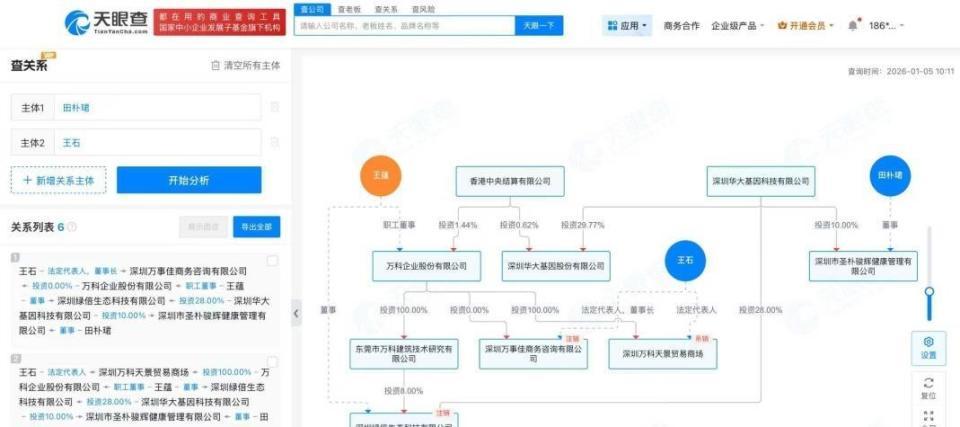Select the 查风险 search tab
960x427 pixels.
click(x=423, y=9)
